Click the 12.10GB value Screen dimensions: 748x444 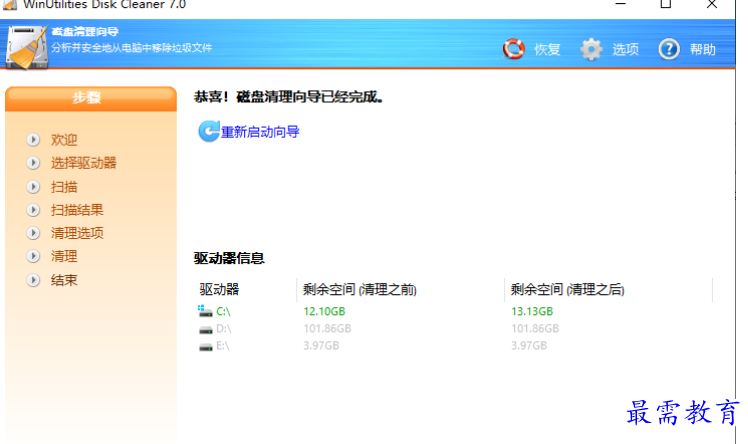click(324, 311)
